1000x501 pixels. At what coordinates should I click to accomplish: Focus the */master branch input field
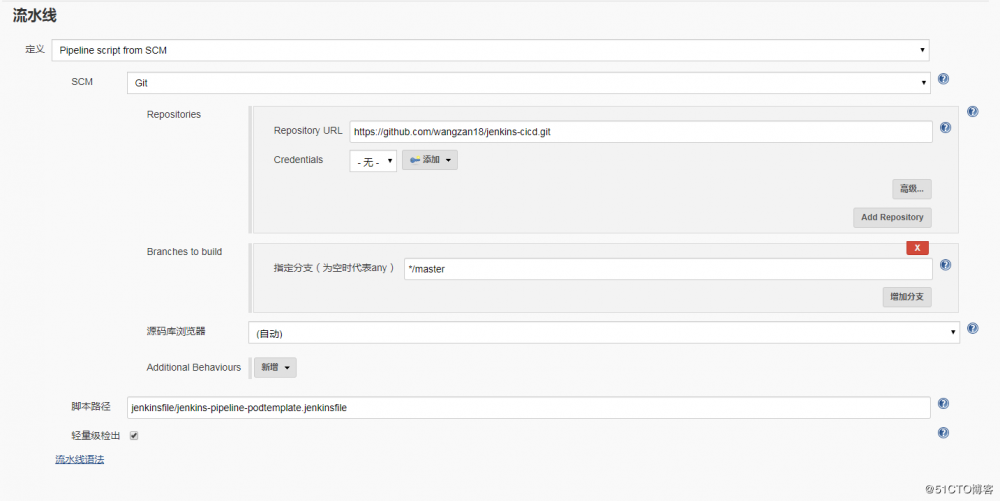[668, 269]
